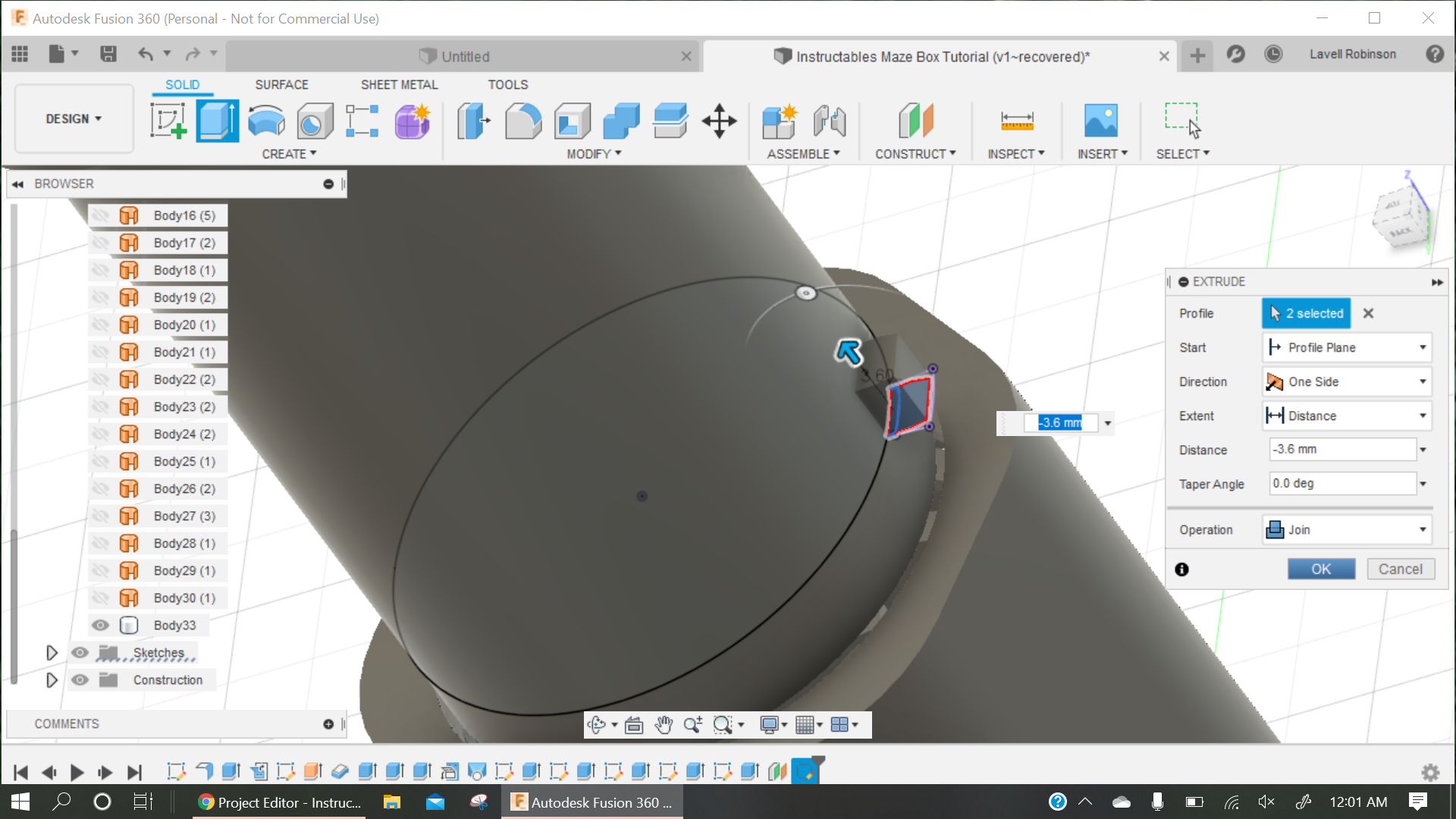Open the data panel grid icon
Screen dimensions: 1456x819
point(20,54)
